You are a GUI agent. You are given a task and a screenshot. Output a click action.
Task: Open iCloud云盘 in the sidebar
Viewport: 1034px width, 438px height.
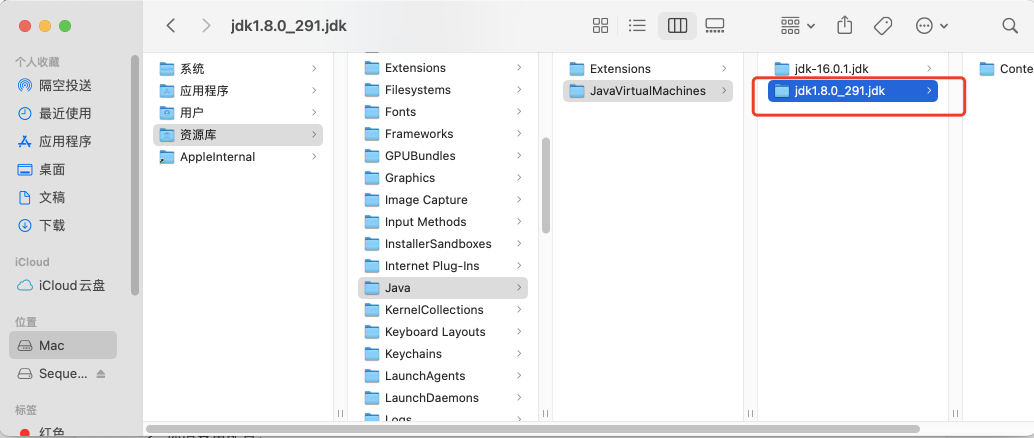tap(65, 286)
